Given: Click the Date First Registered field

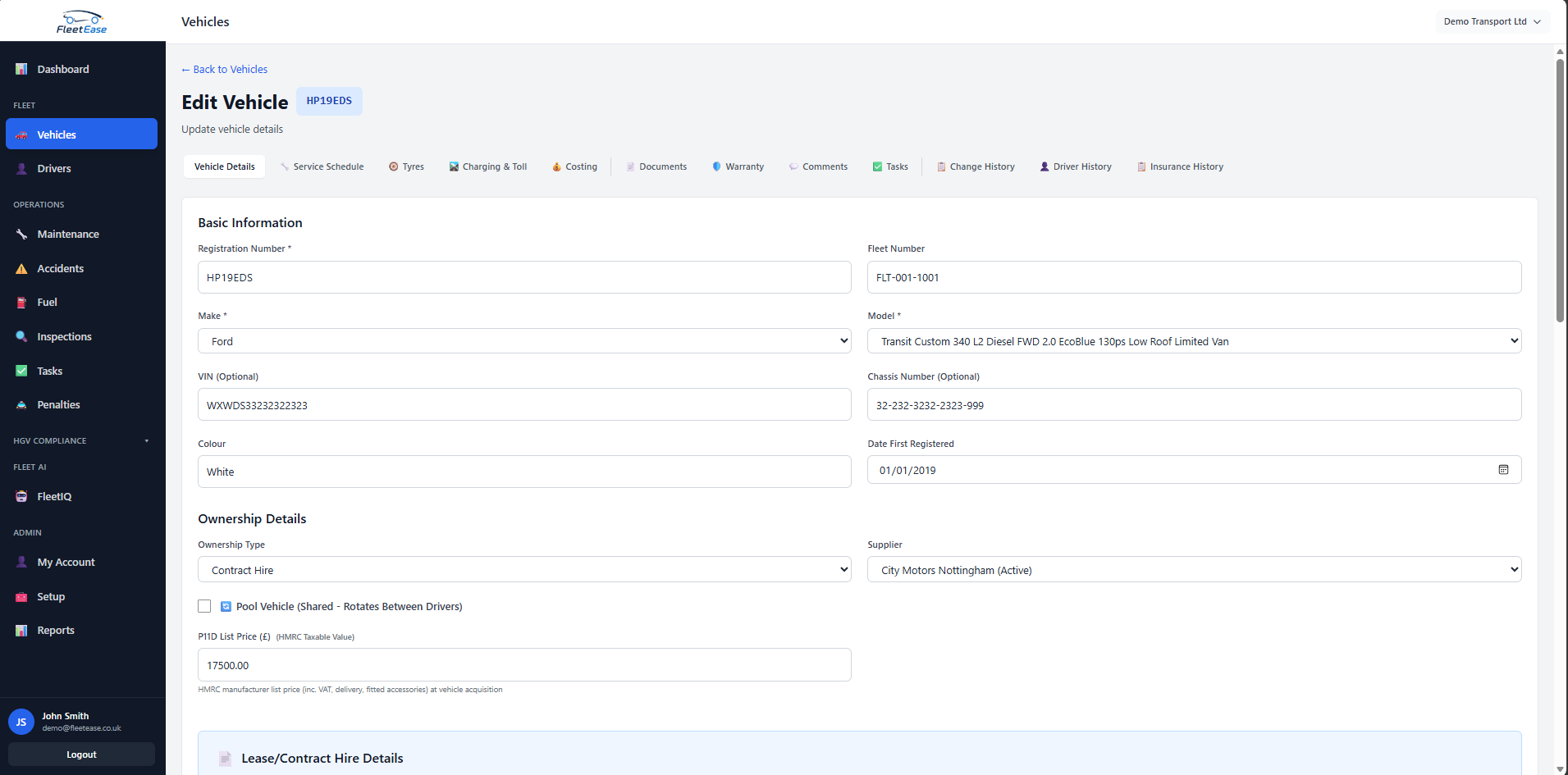Looking at the screenshot, I should pos(1194,470).
